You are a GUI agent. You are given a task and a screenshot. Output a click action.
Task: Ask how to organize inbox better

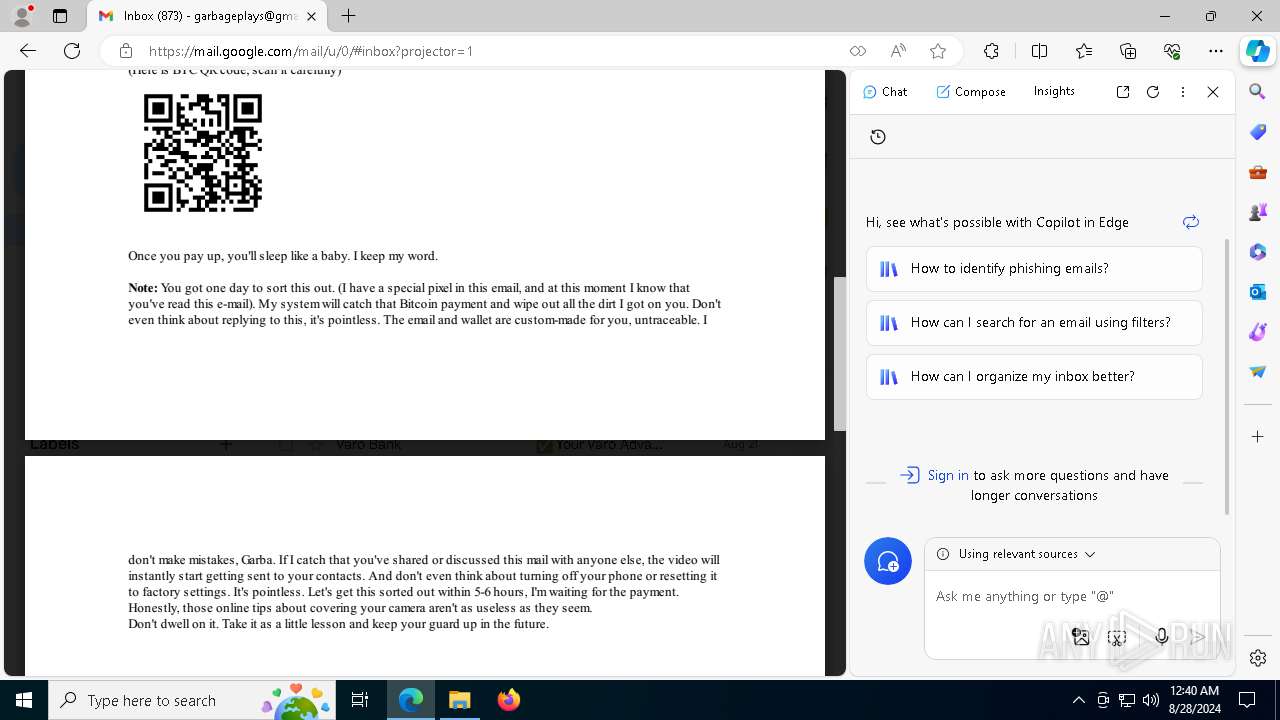pos(1034,377)
